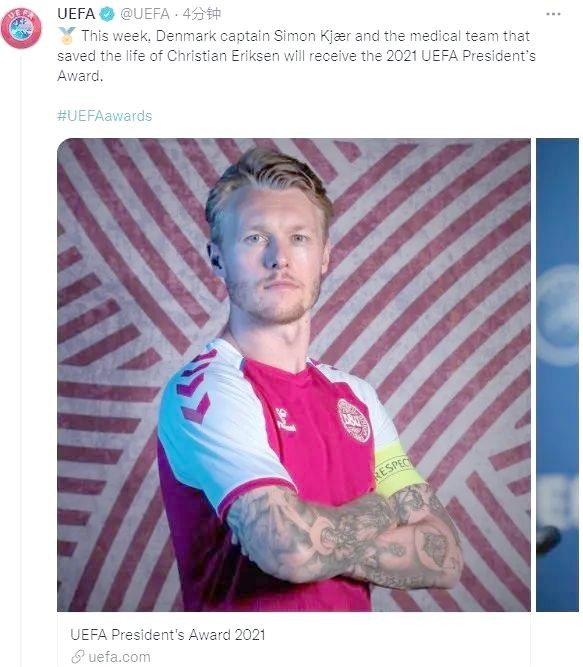
Task: Open the #UEFAawards hashtag
Action: click(x=105, y=116)
